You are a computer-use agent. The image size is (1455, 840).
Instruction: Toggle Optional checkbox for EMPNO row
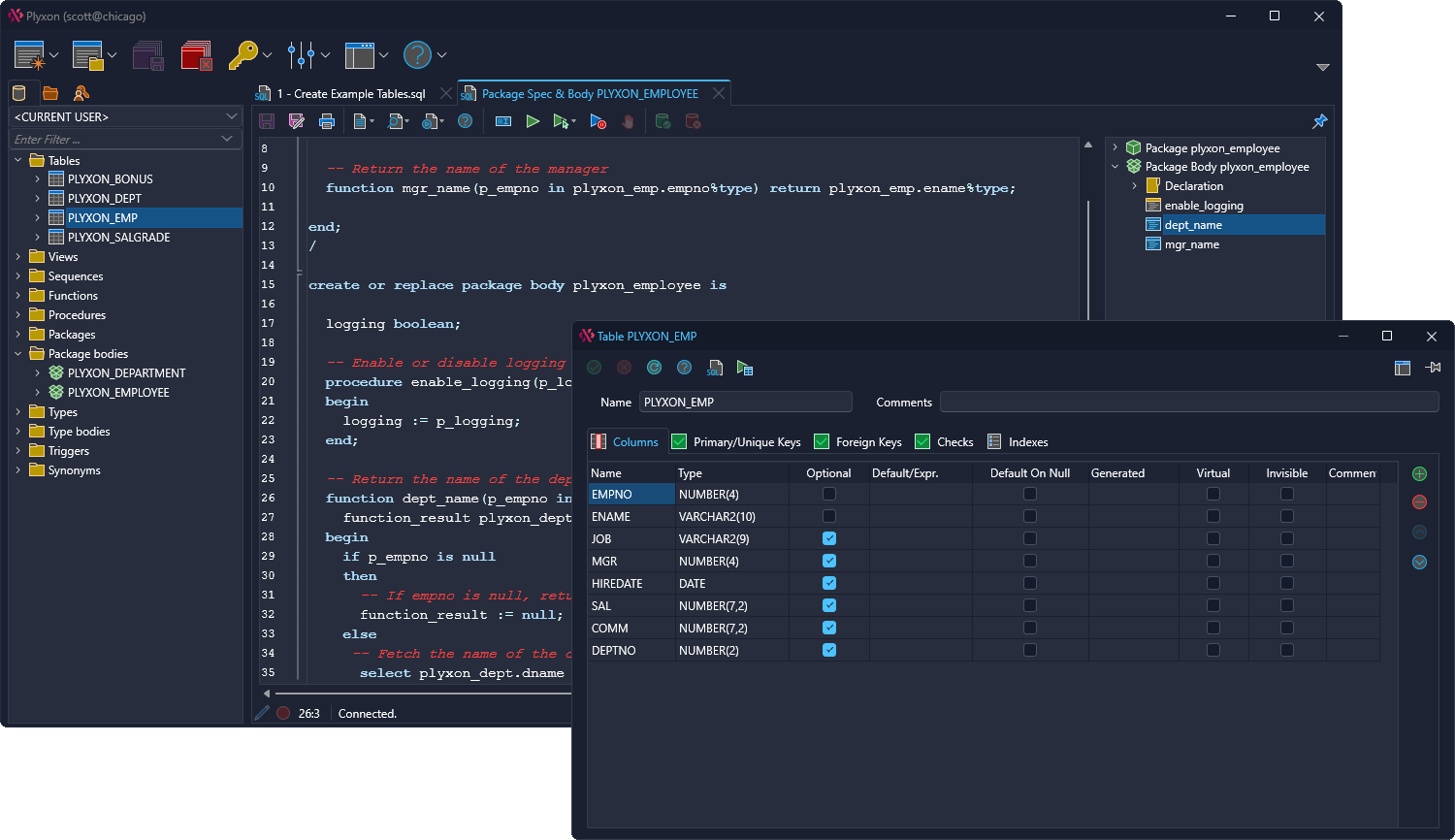829,494
